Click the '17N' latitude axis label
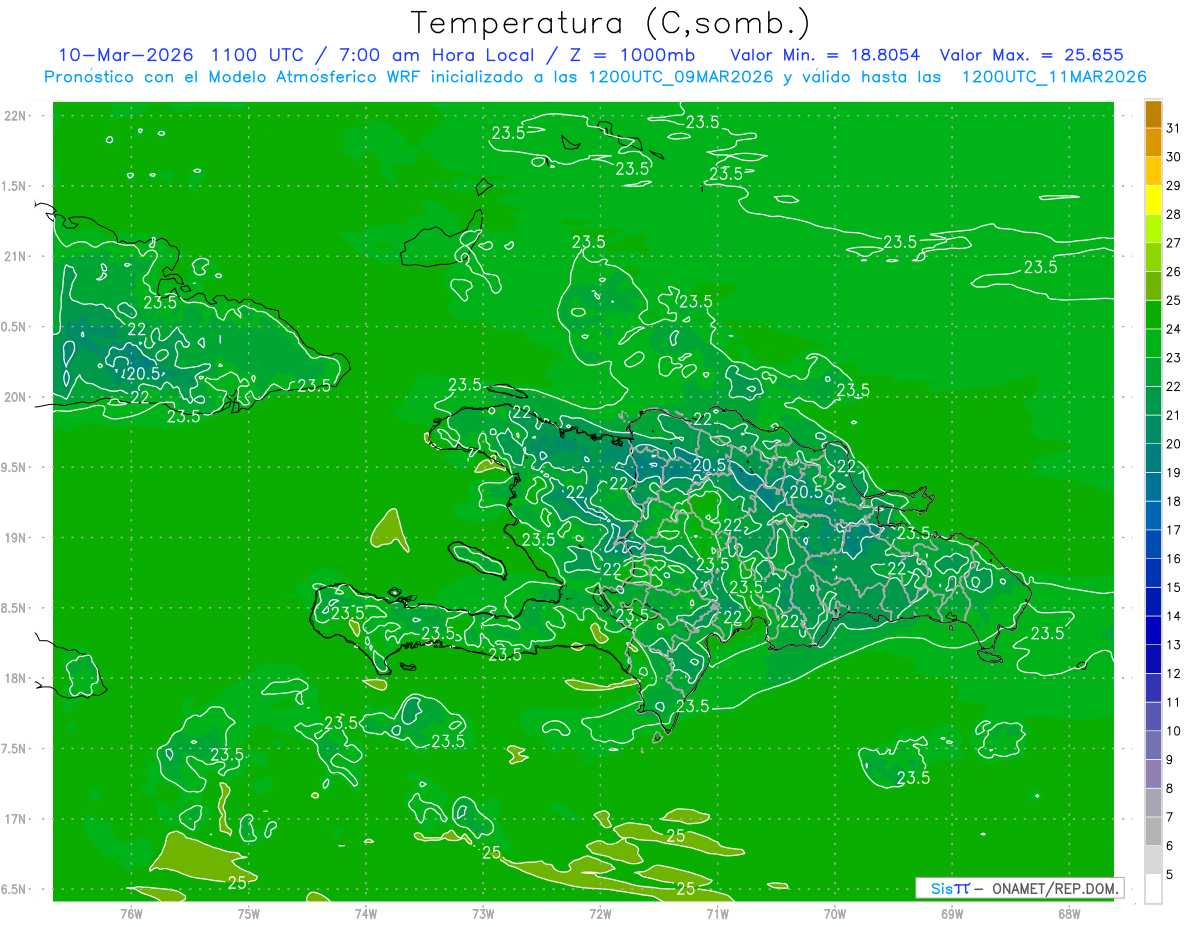 [16, 819]
